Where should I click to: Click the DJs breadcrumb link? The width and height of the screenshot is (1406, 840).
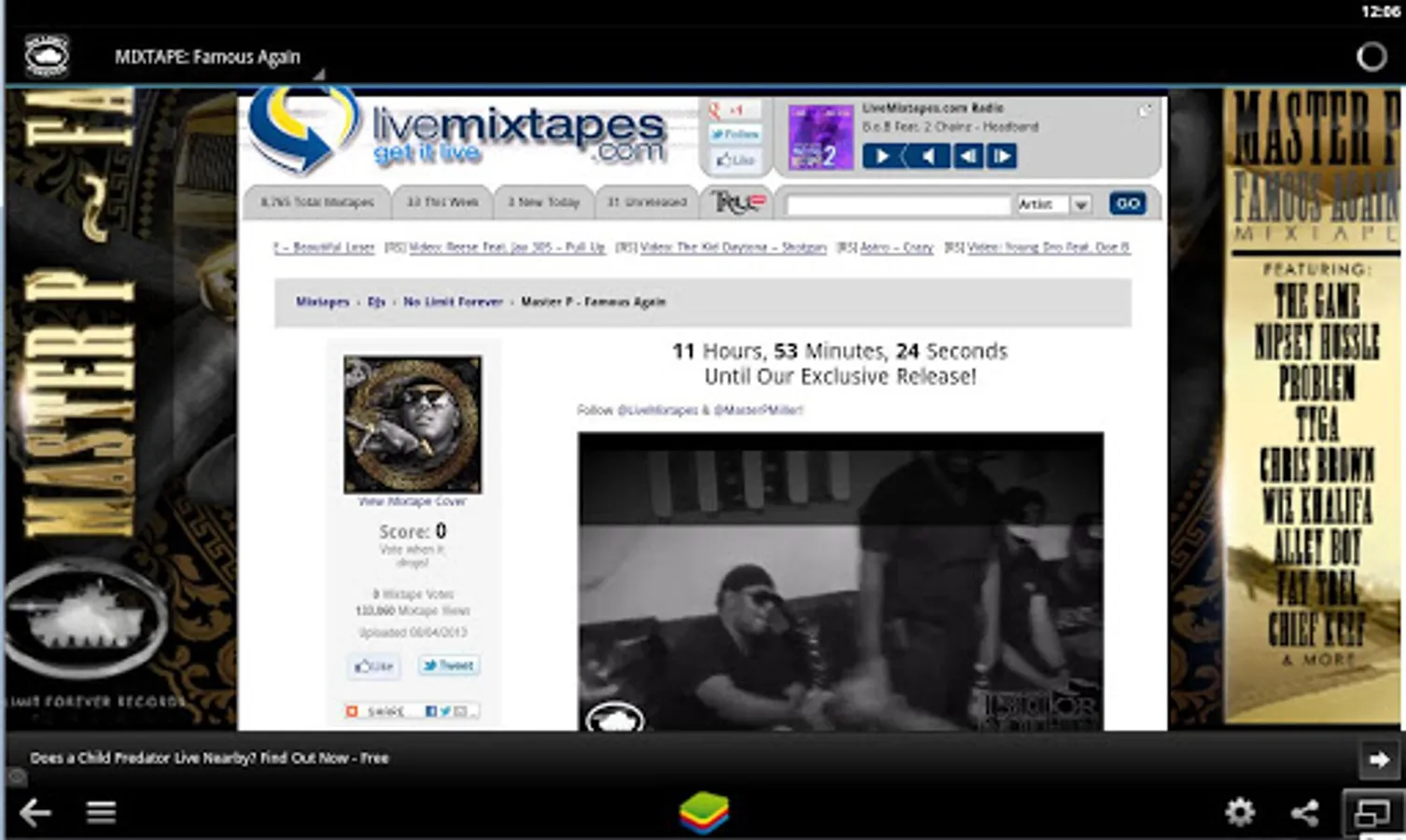376,301
